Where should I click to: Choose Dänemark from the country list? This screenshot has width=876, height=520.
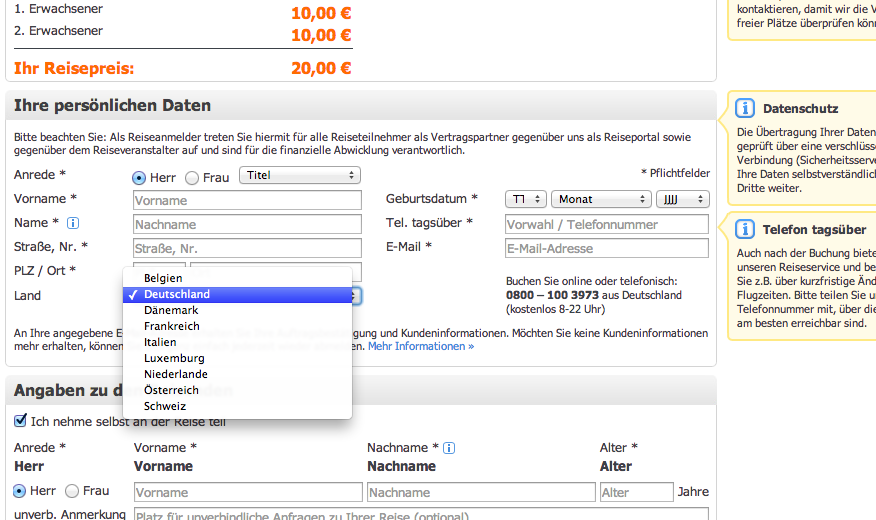237,311
